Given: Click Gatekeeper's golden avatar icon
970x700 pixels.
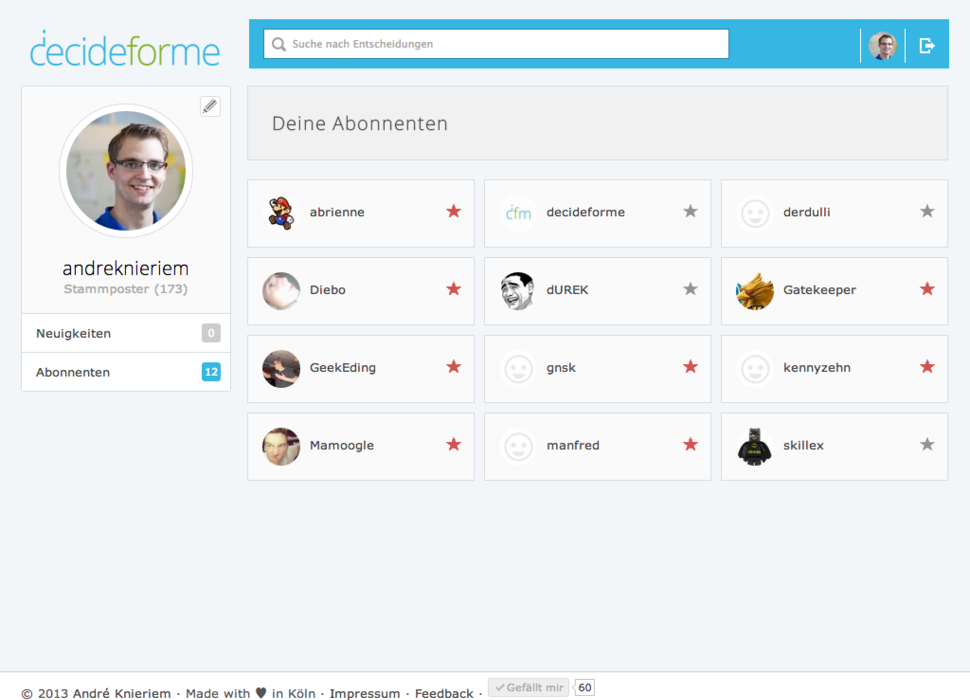Looking at the screenshot, I should pyautogui.click(x=754, y=291).
